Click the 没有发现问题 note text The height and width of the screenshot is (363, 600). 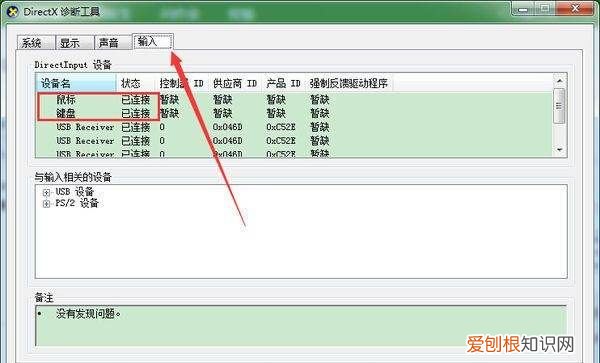88,314
